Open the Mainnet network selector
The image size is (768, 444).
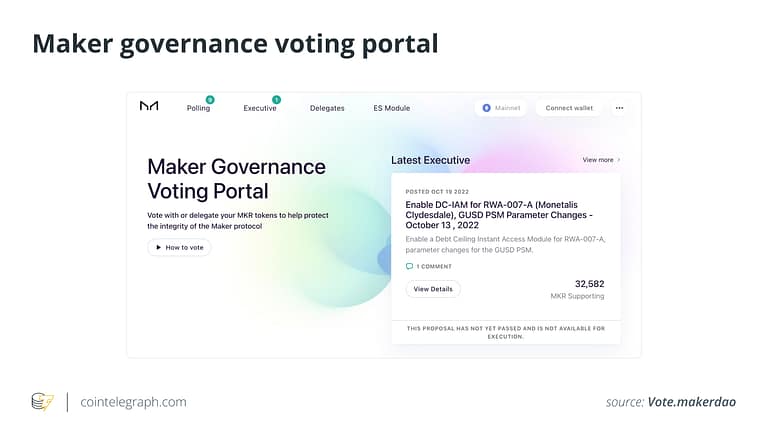point(501,108)
